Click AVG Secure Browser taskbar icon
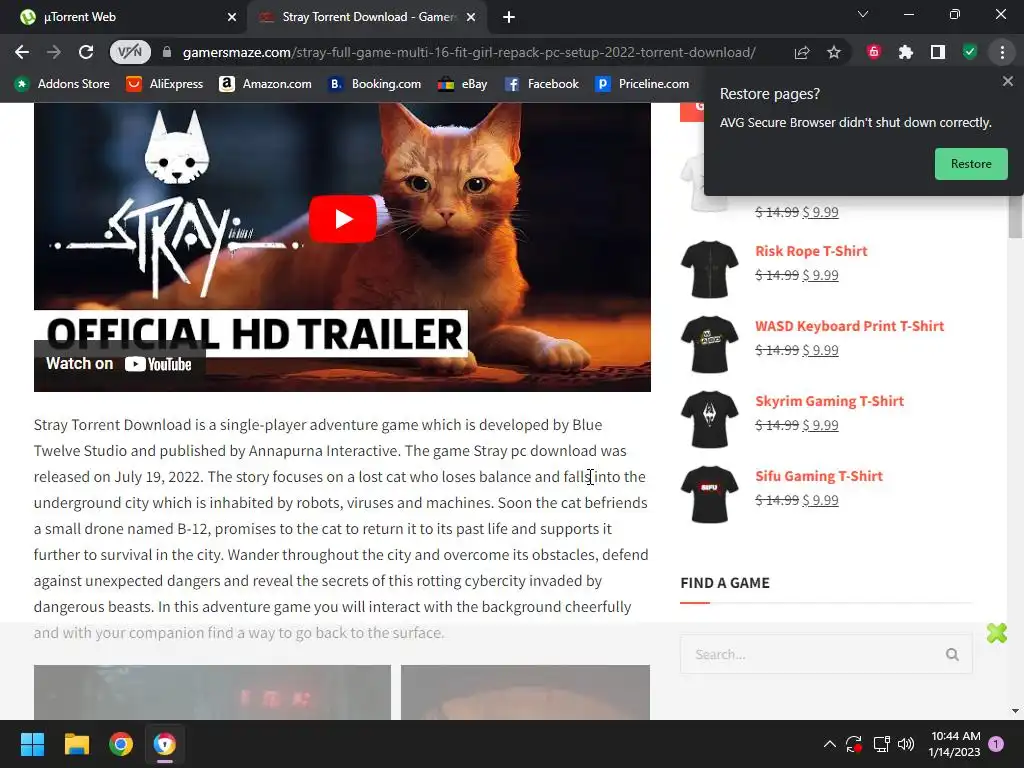The width and height of the screenshot is (1024, 768). (x=165, y=744)
